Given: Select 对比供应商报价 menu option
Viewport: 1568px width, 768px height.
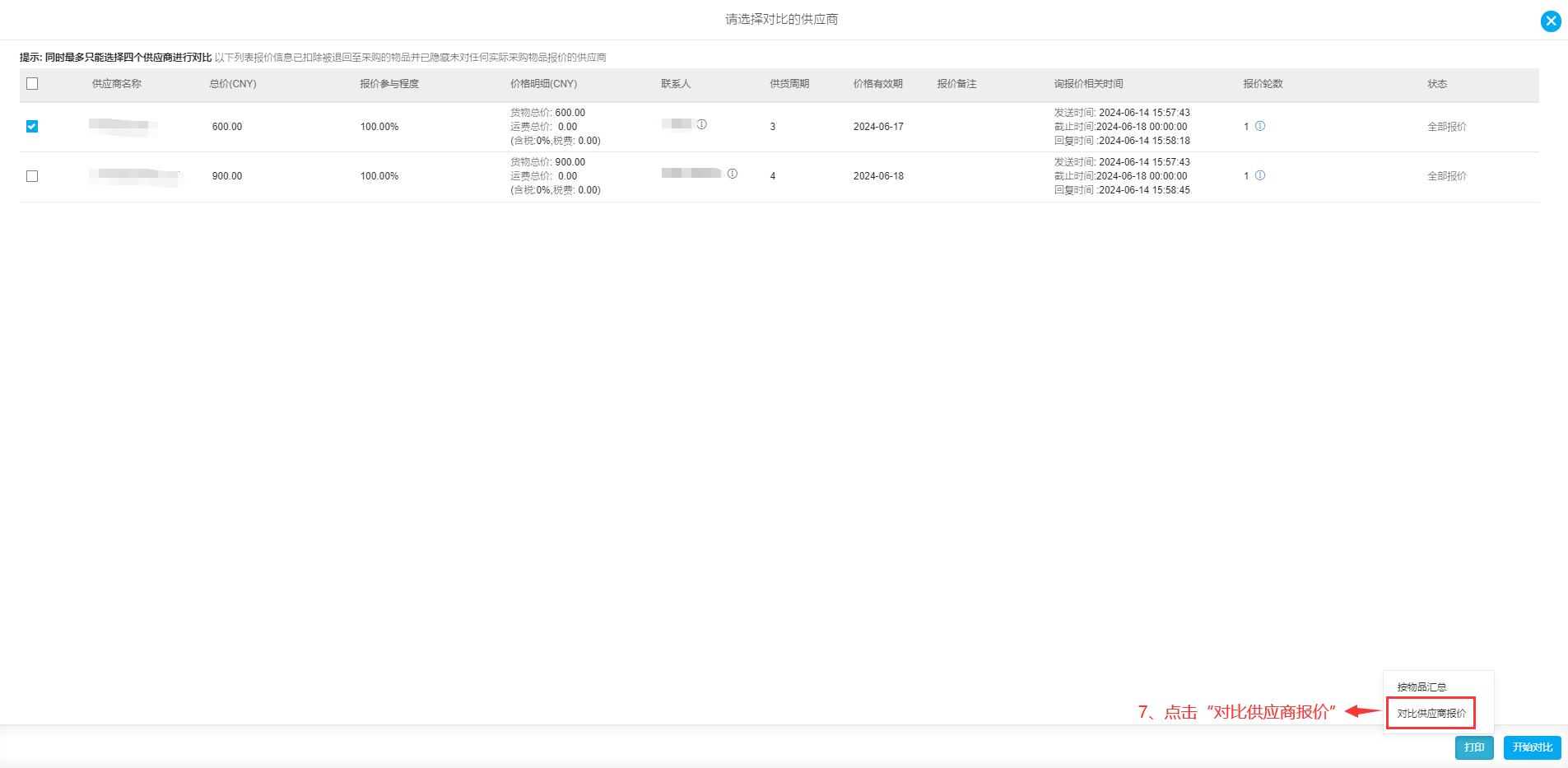Looking at the screenshot, I should click(1431, 713).
